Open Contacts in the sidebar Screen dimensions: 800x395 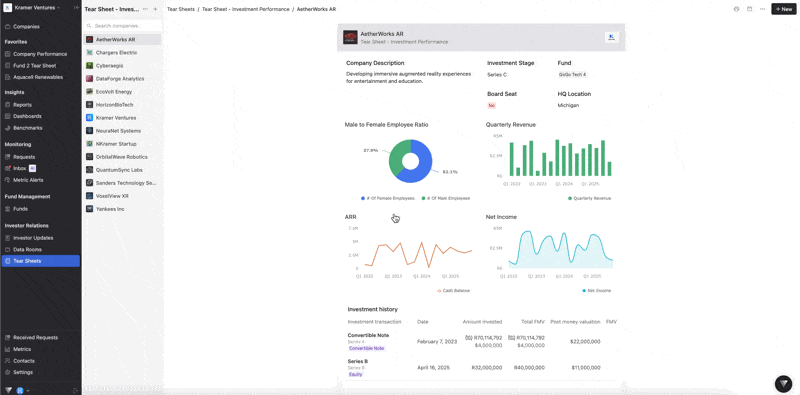click(24, 361)
